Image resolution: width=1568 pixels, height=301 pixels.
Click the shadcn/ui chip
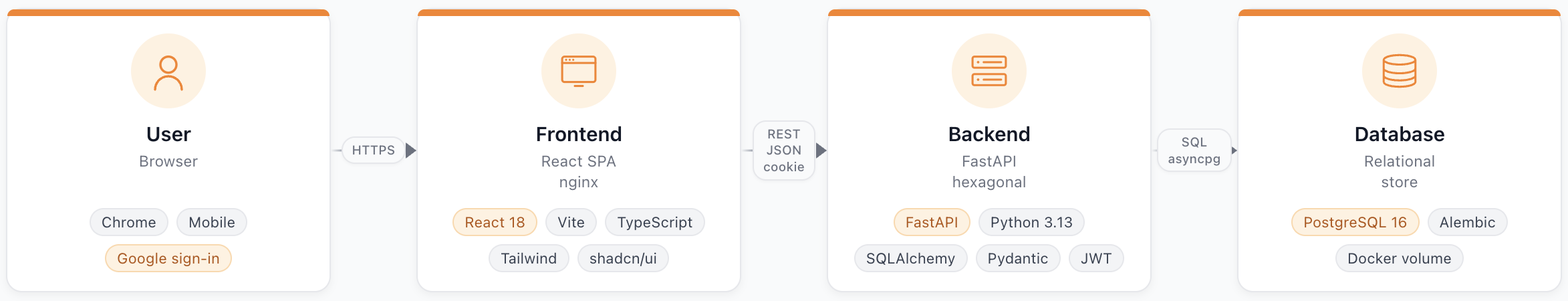coord(623,259)
